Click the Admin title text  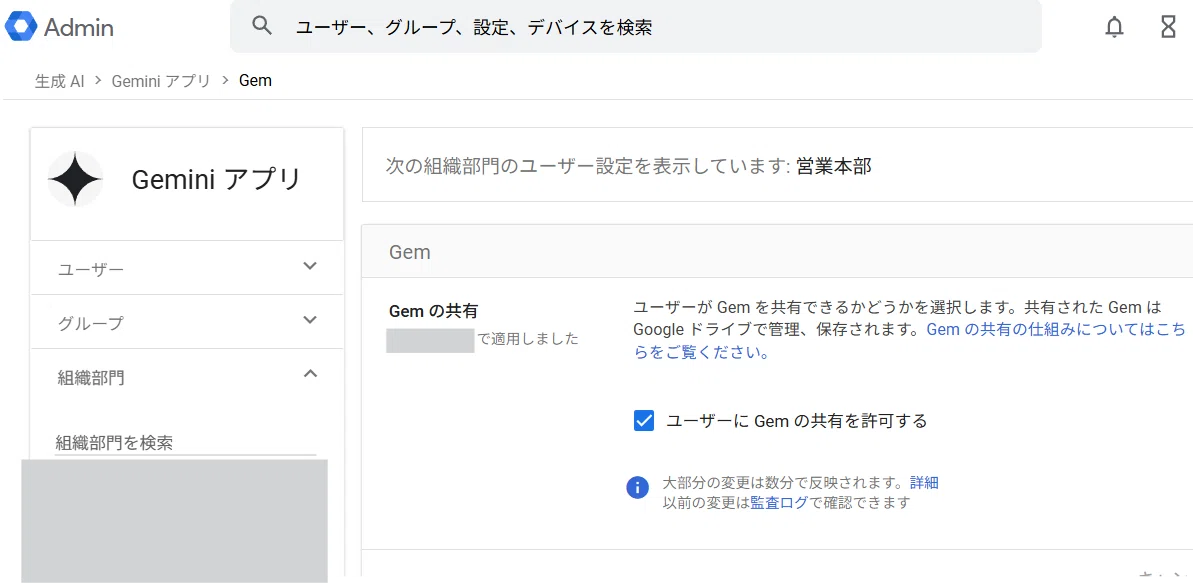79,28
